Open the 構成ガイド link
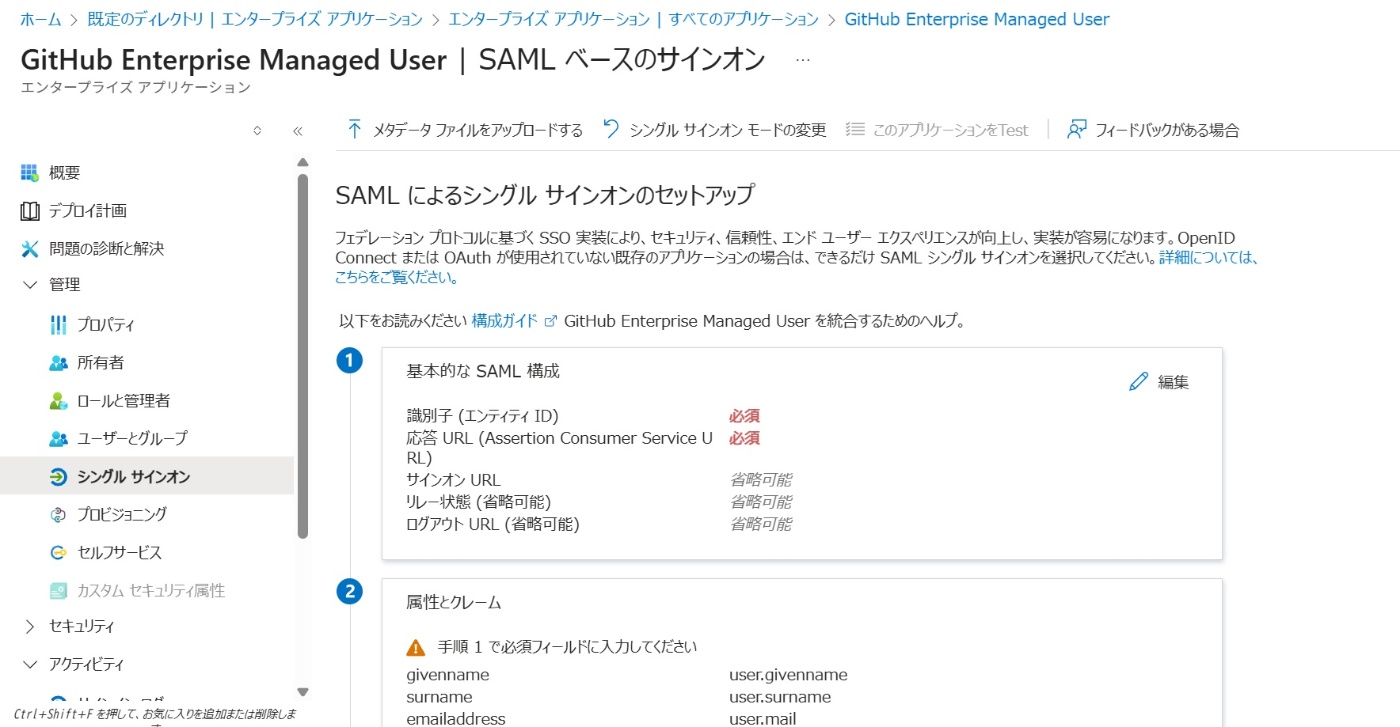This screenshot has height=727, width=1400. click(x=505, y=322)
